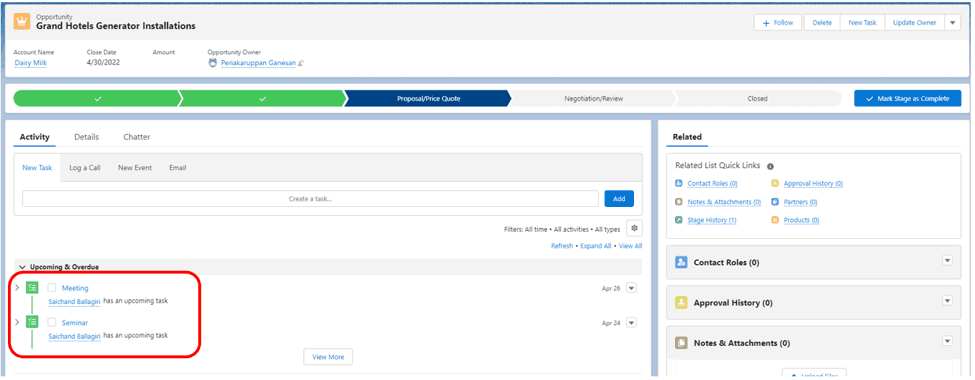Select the Email composer tab
Viewport: 975px width, 380px height.
tap(178, 168)
